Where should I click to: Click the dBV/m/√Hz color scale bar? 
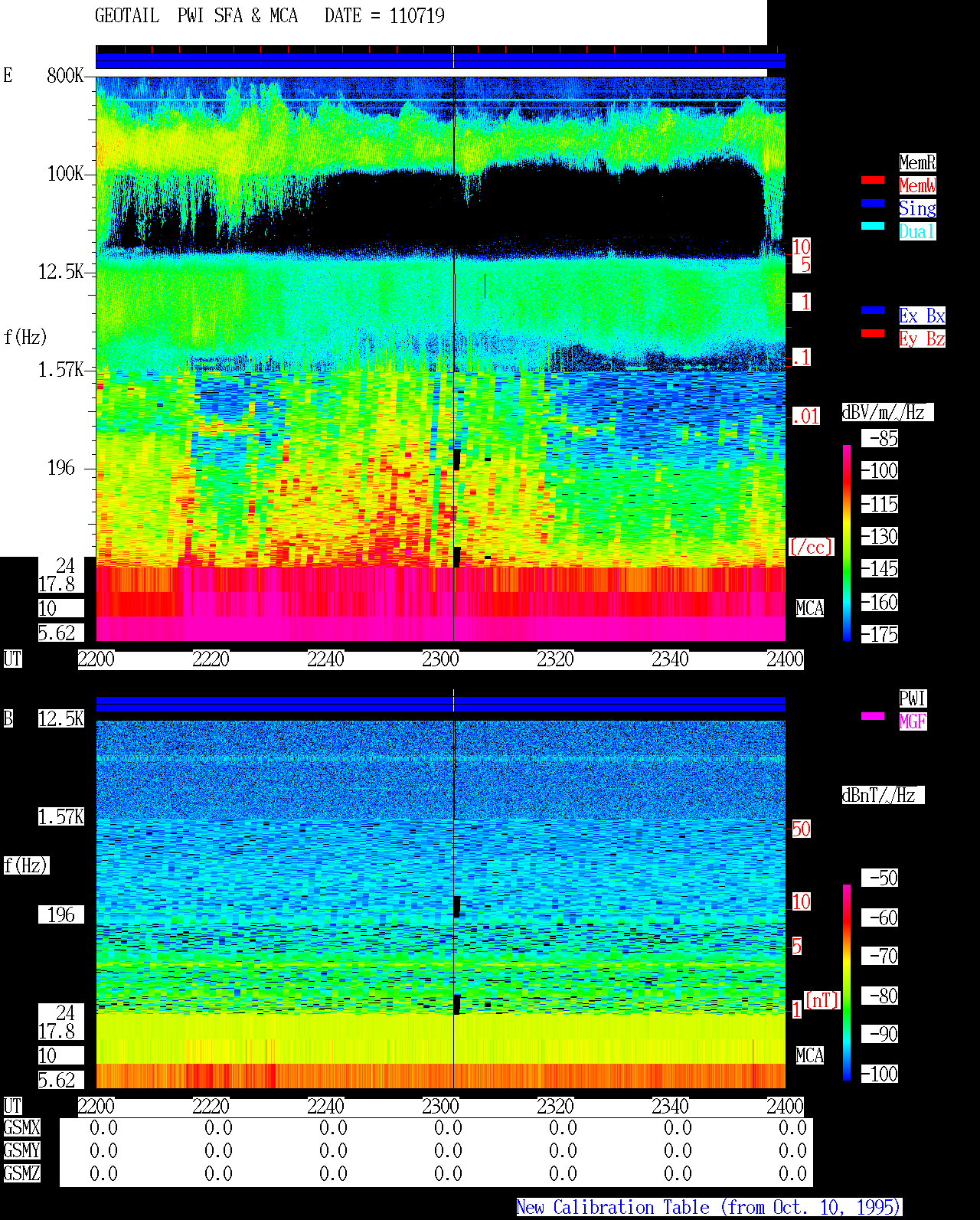tap(847, 542)
